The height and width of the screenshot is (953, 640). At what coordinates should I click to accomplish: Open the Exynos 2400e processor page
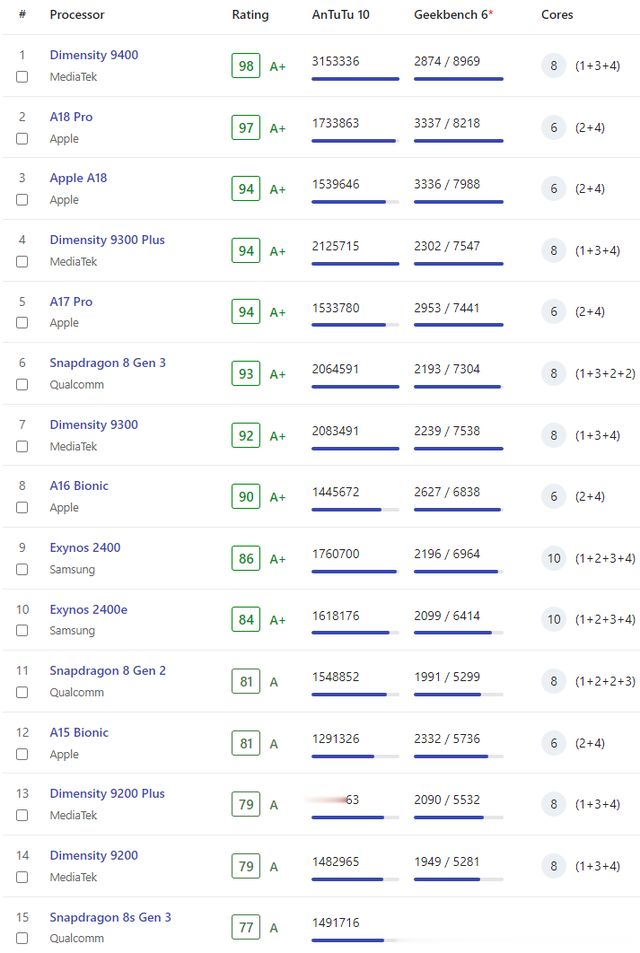click(x=88, y=609)
